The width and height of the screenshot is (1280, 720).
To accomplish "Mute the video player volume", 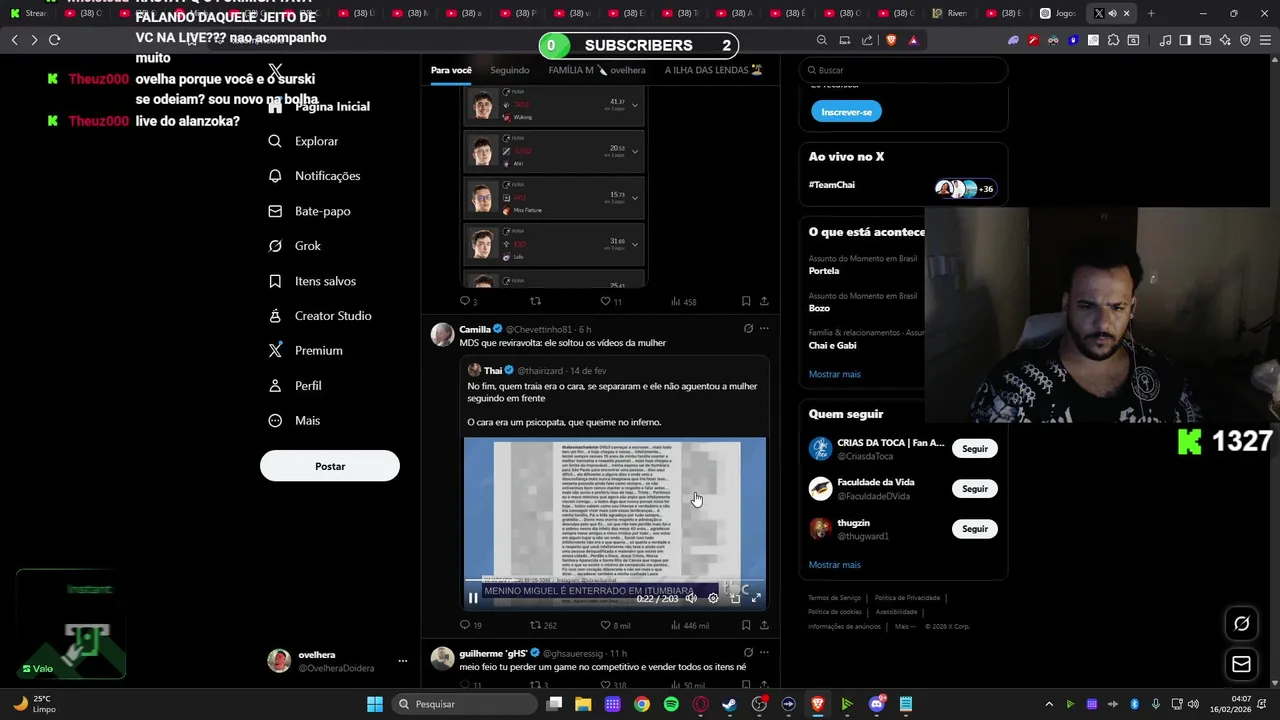I will point(691,598).
